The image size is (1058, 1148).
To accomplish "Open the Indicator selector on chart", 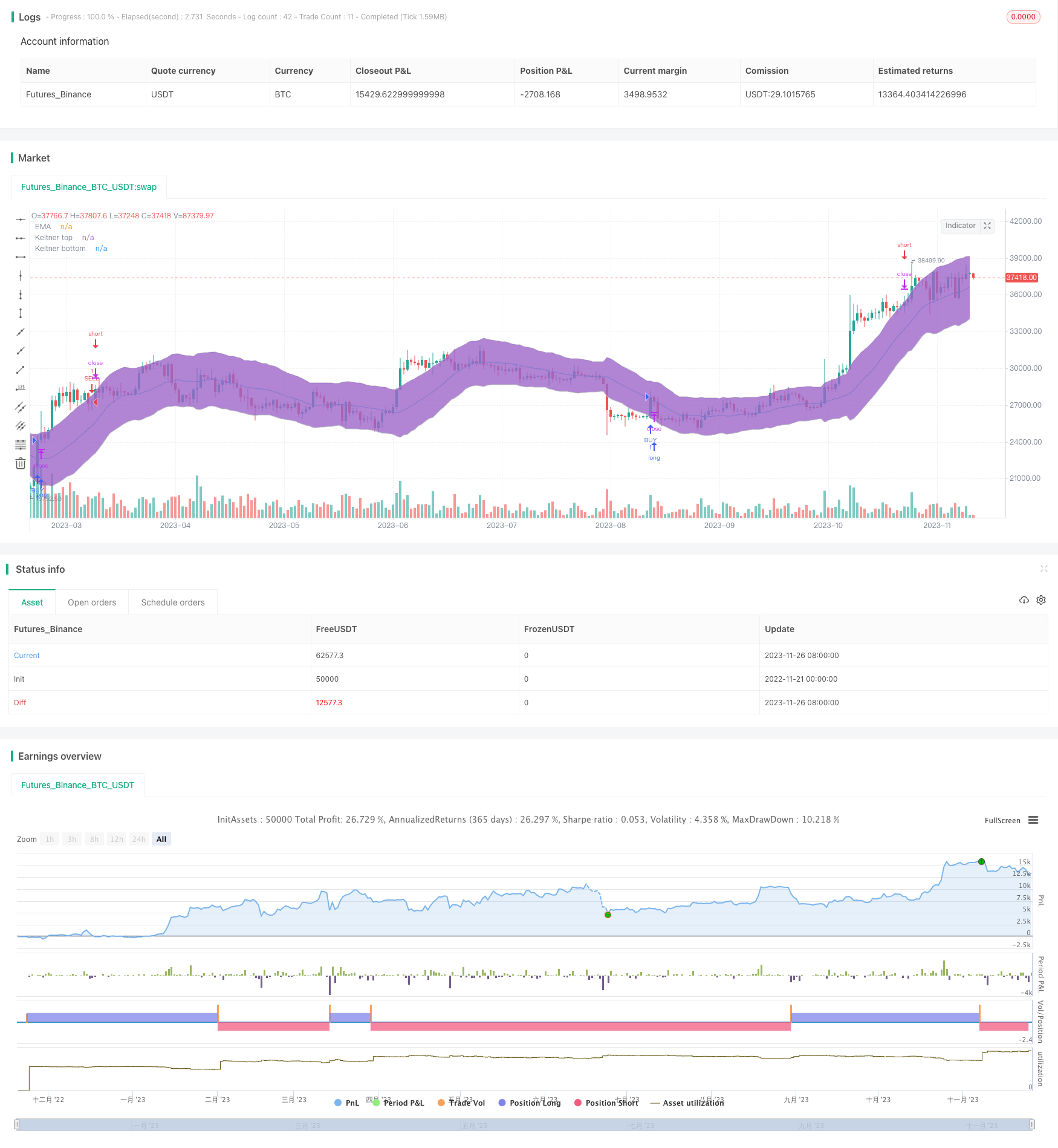I will tap(960, 226).
